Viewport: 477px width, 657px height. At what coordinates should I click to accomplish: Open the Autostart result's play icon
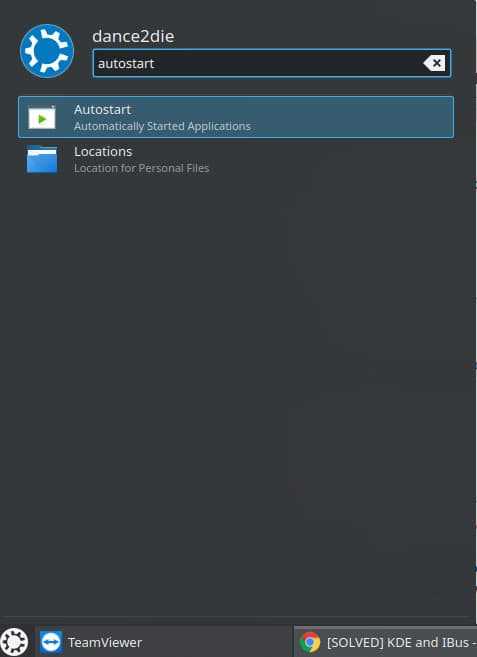(x=41, y=117)
